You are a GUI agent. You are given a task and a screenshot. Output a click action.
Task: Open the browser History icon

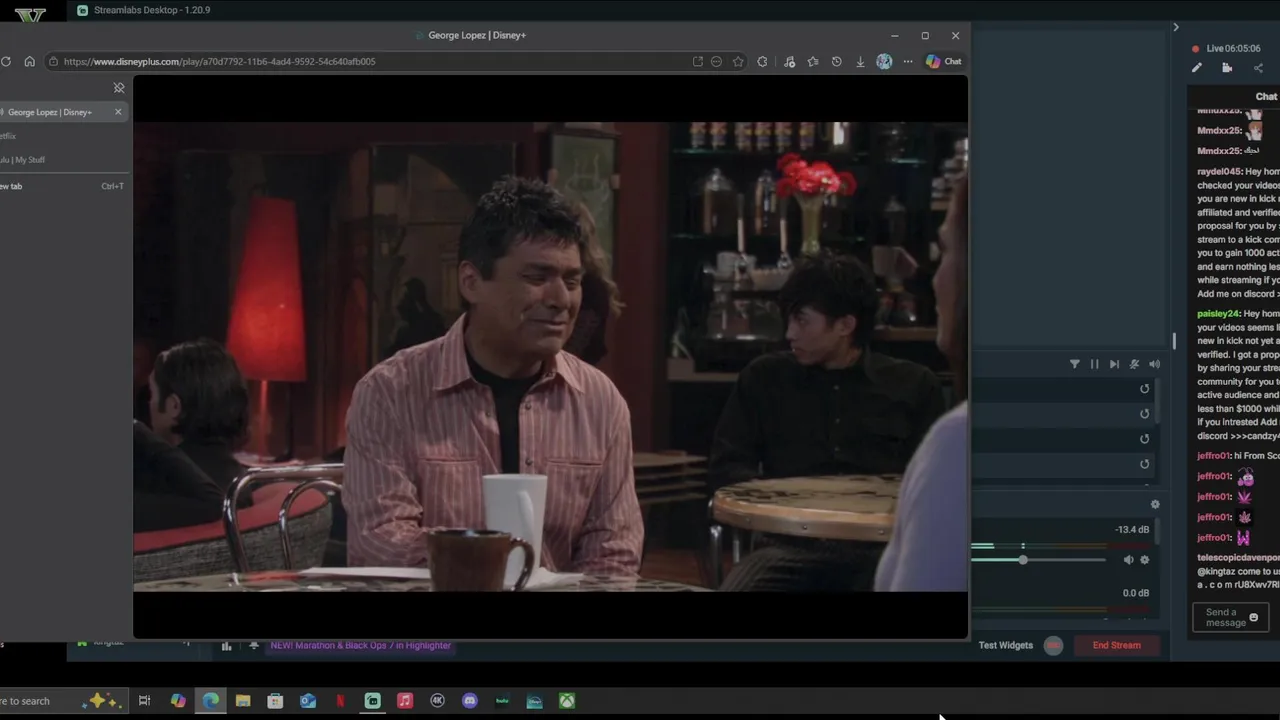(x=836, y=61)
